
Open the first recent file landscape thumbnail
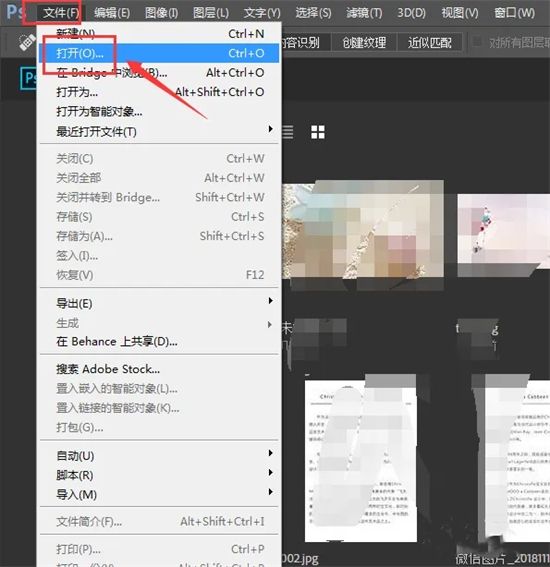[363, 229]
